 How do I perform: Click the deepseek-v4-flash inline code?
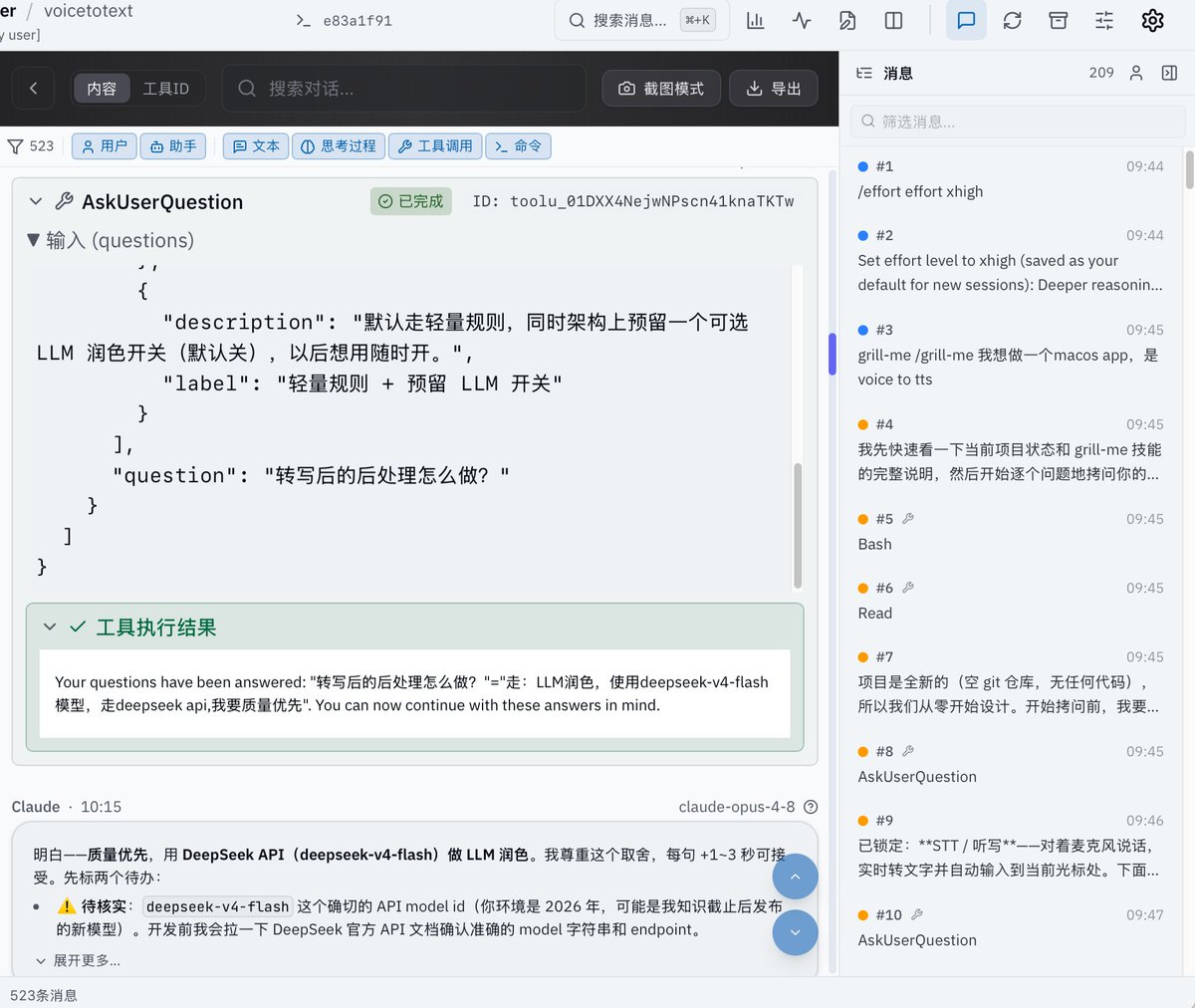[218, 906]
